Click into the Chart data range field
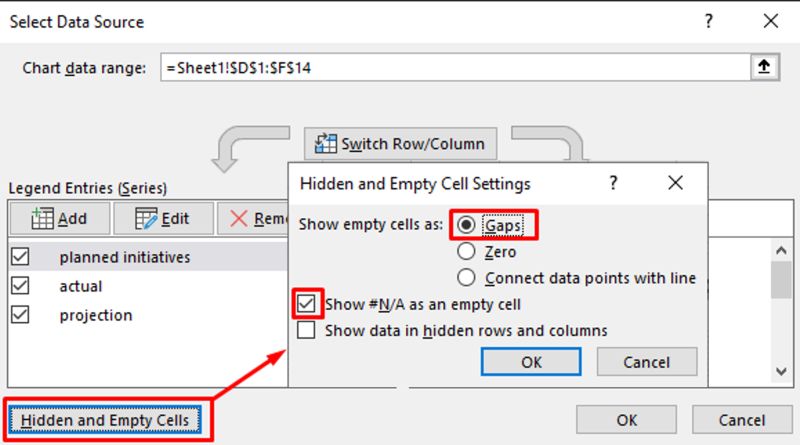The width and height of the screenshot is (800, 445). coord(455,67)
